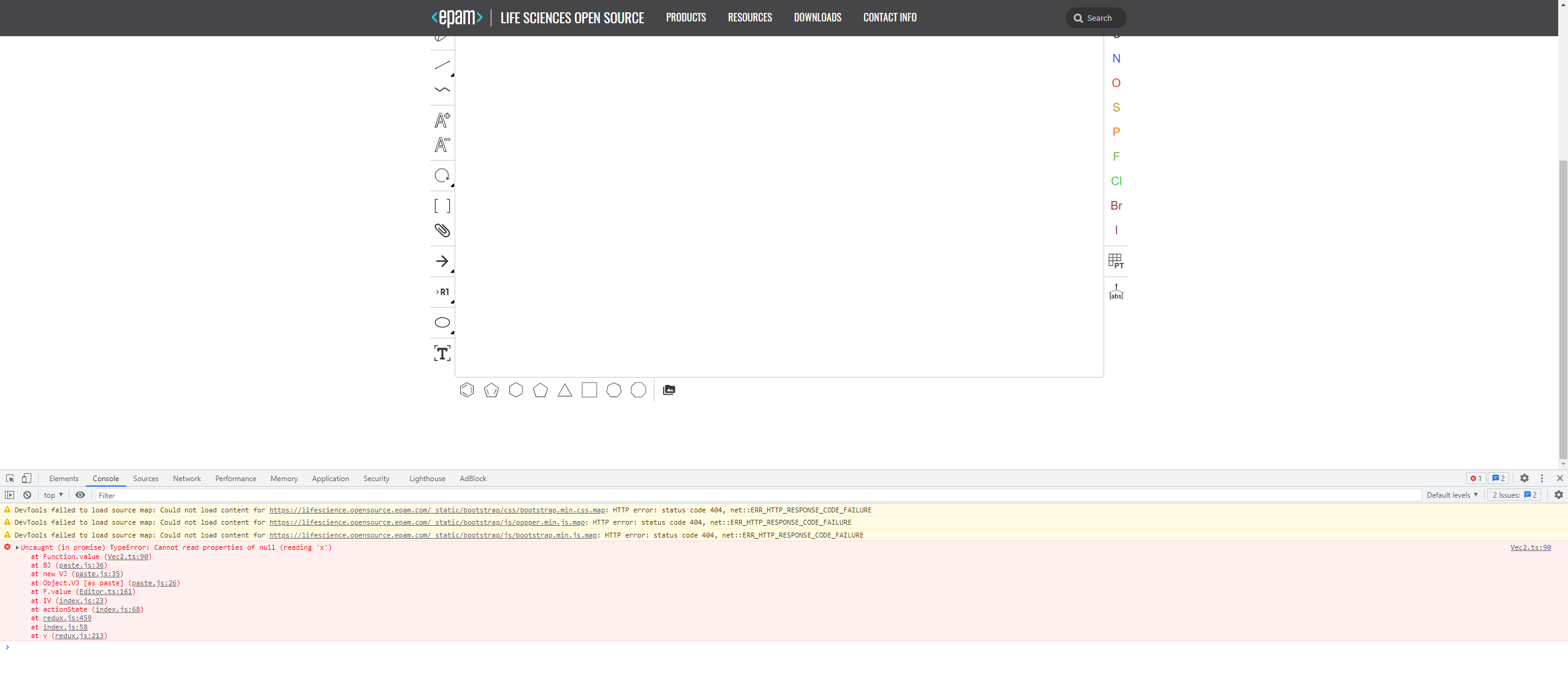Select the R-group R1 tool
This screenshot has height=692, width=1568.
442,292
